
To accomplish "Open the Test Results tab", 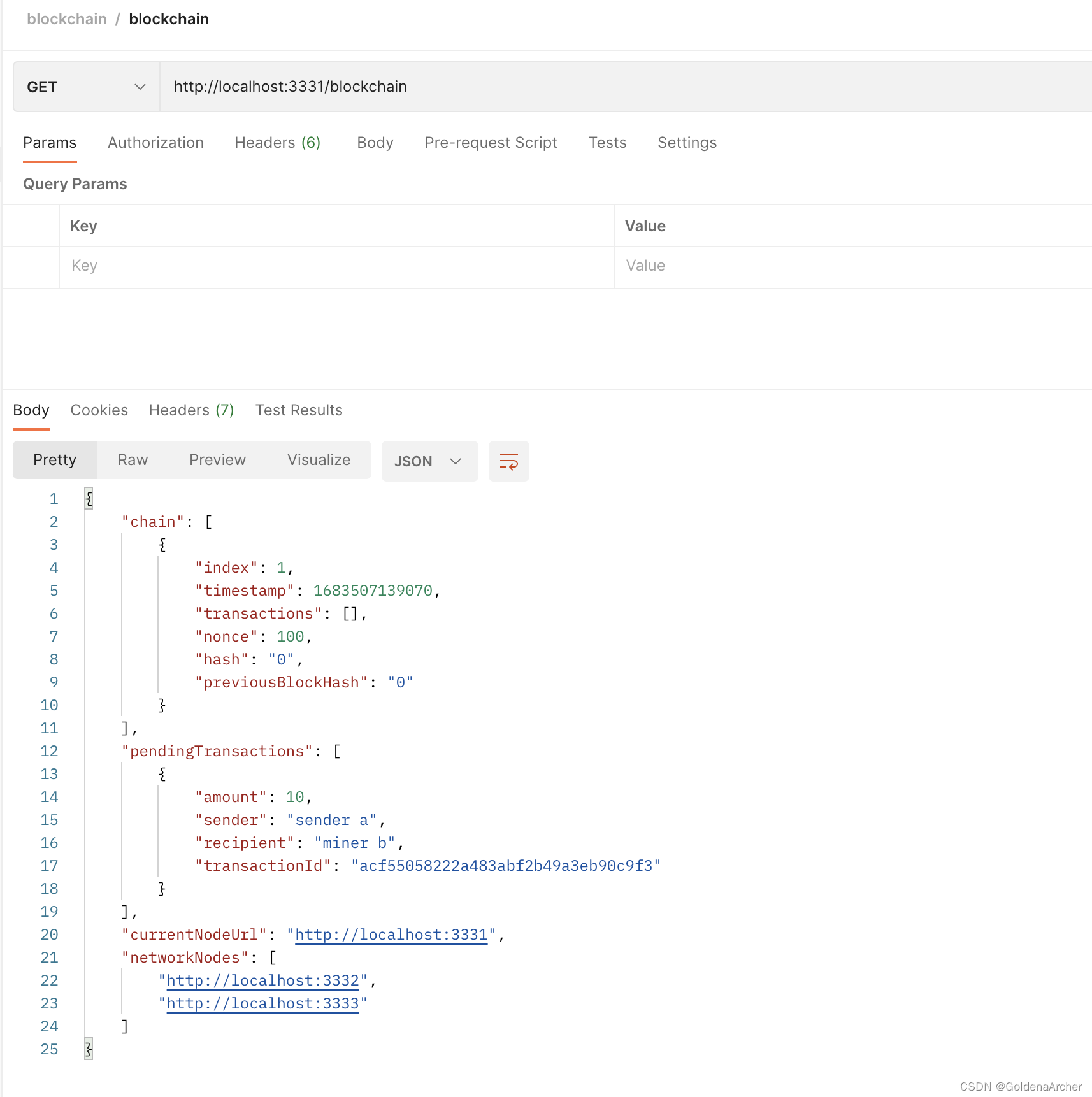I will click(x=299, y=410).
